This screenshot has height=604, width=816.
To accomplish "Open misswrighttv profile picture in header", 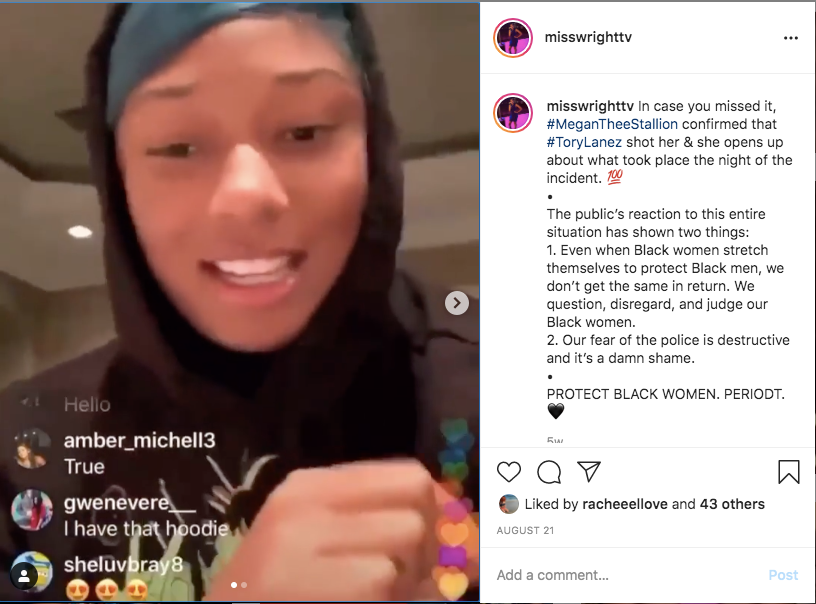I will coord(513,38).
